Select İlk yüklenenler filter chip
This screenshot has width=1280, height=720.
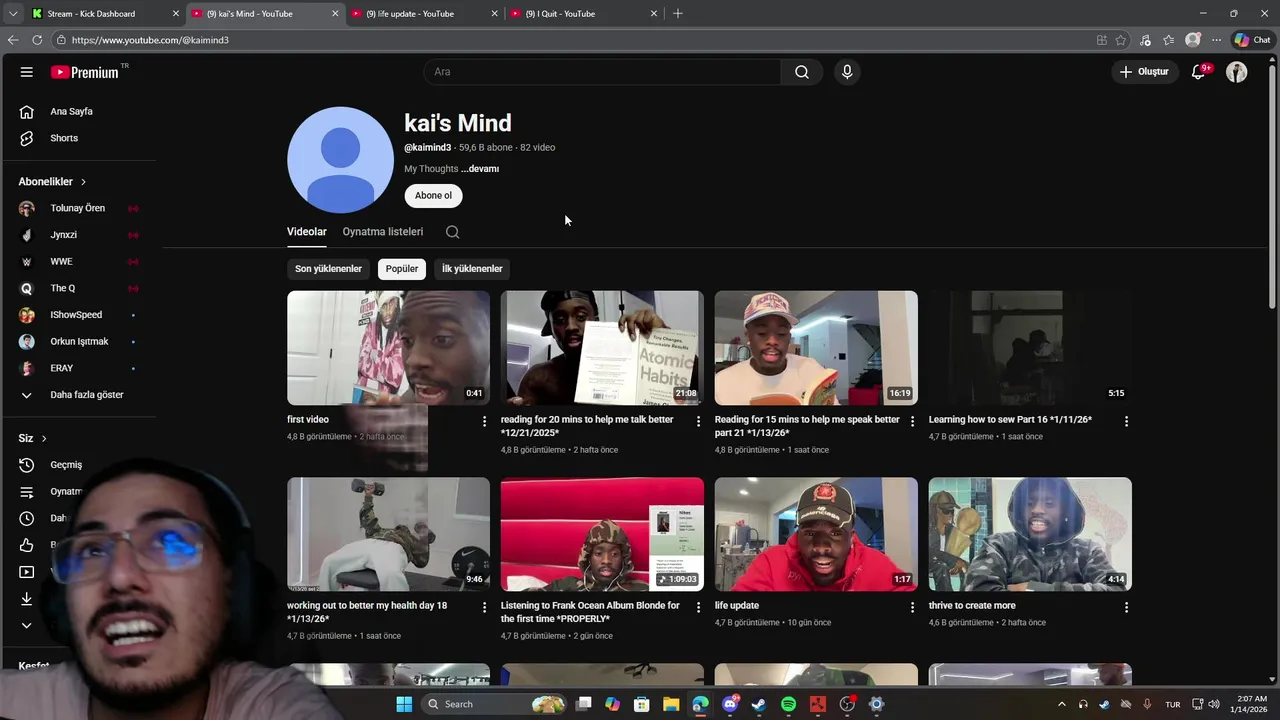click(x=472, y=269)
